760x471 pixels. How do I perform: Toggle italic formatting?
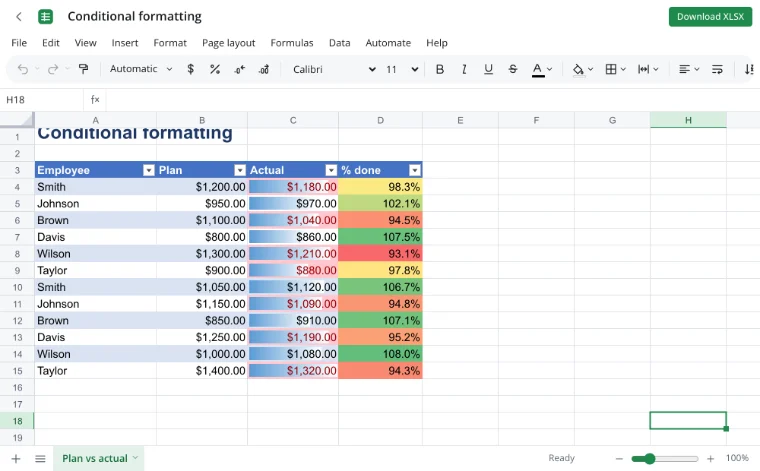tap(464, 69)
